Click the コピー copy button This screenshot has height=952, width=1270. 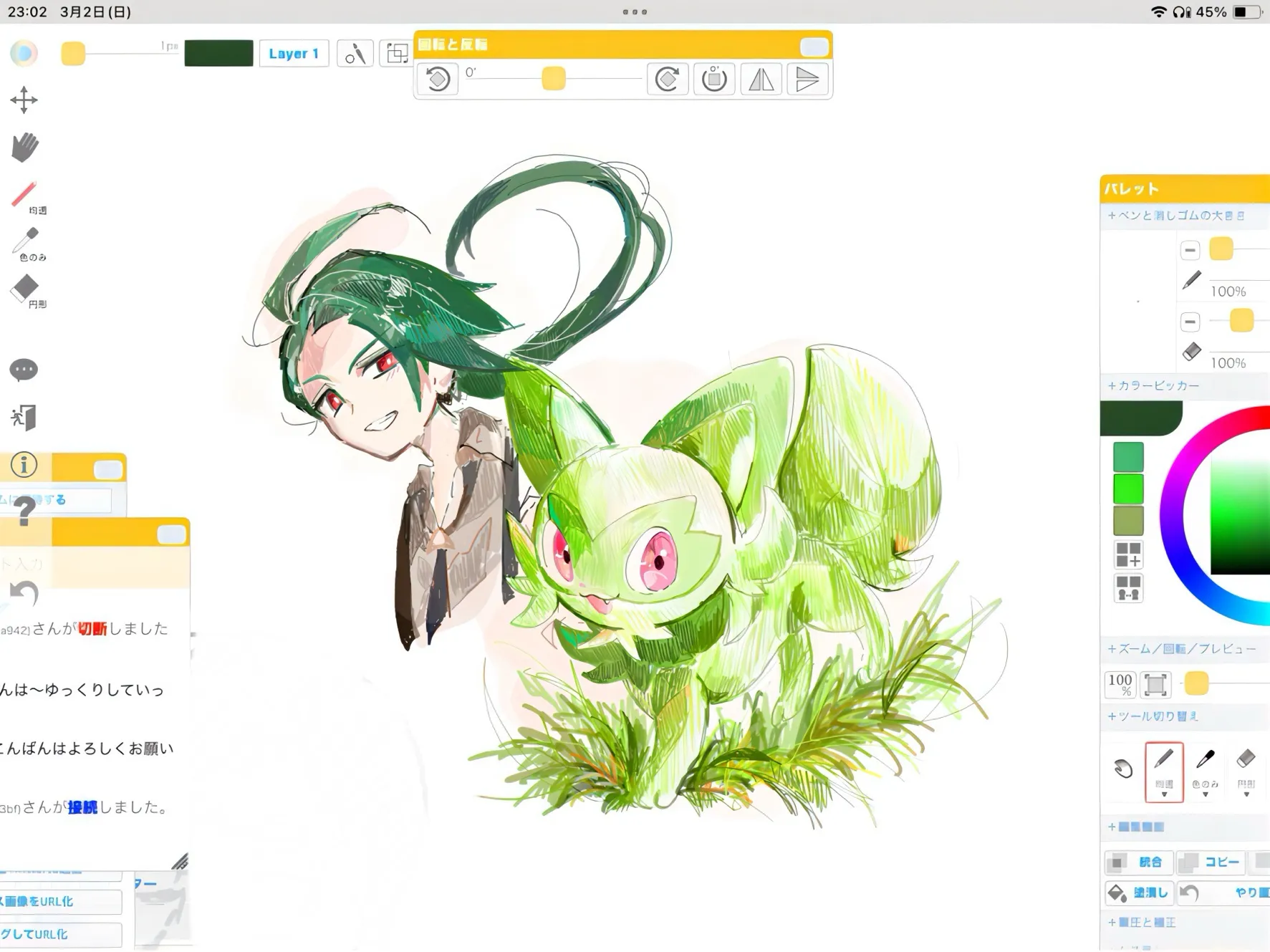coord(1211,862)
